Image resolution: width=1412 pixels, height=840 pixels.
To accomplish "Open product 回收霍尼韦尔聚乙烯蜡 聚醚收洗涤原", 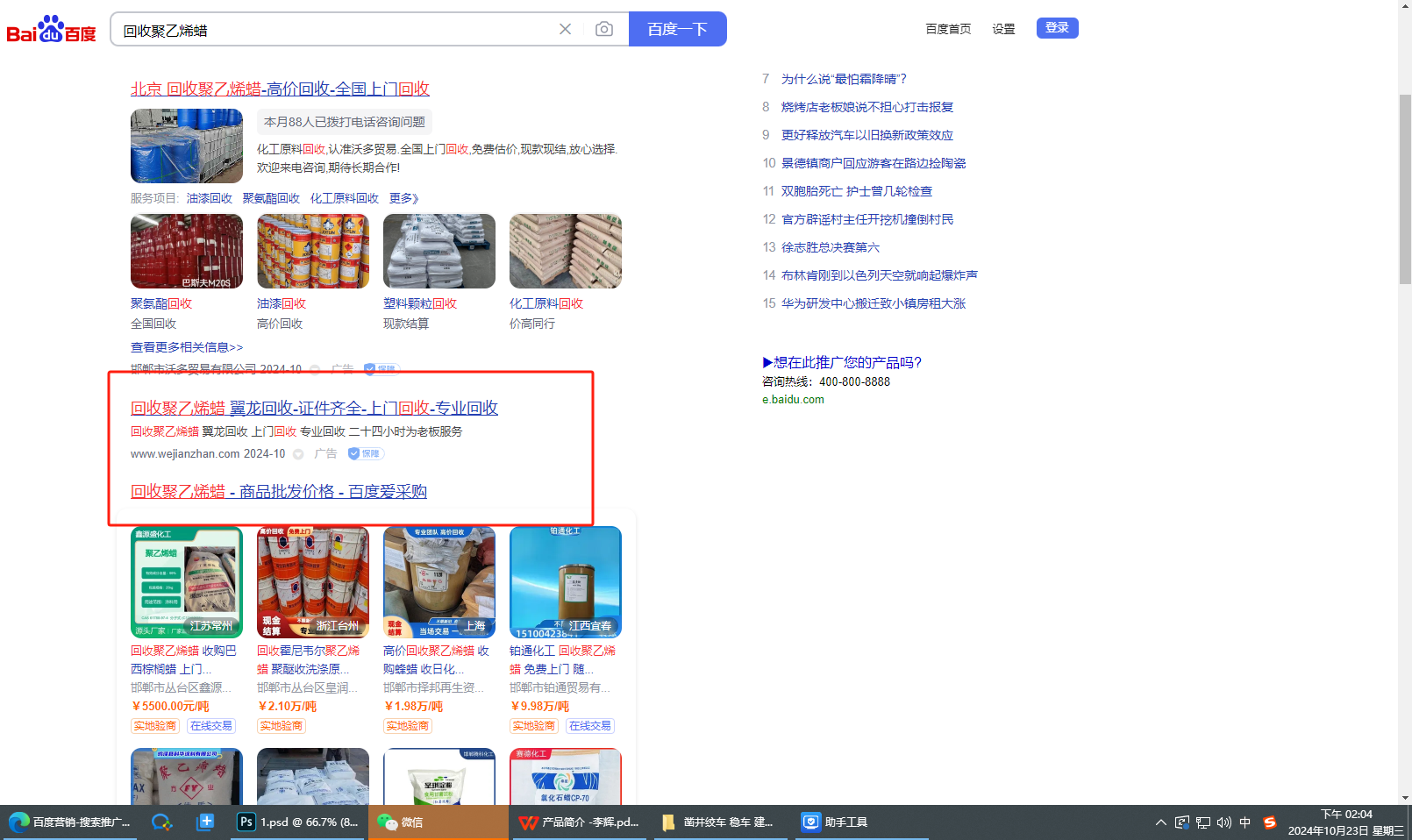I will coord(310,659).
